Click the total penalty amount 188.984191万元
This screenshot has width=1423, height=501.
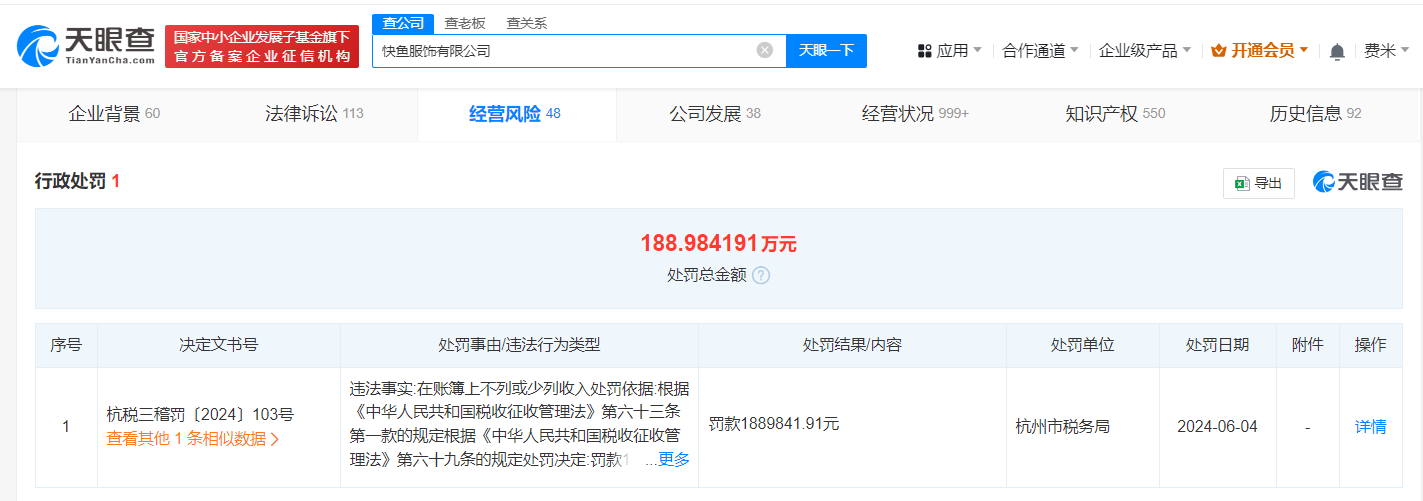pyautogui.click(x=718, y=243)
